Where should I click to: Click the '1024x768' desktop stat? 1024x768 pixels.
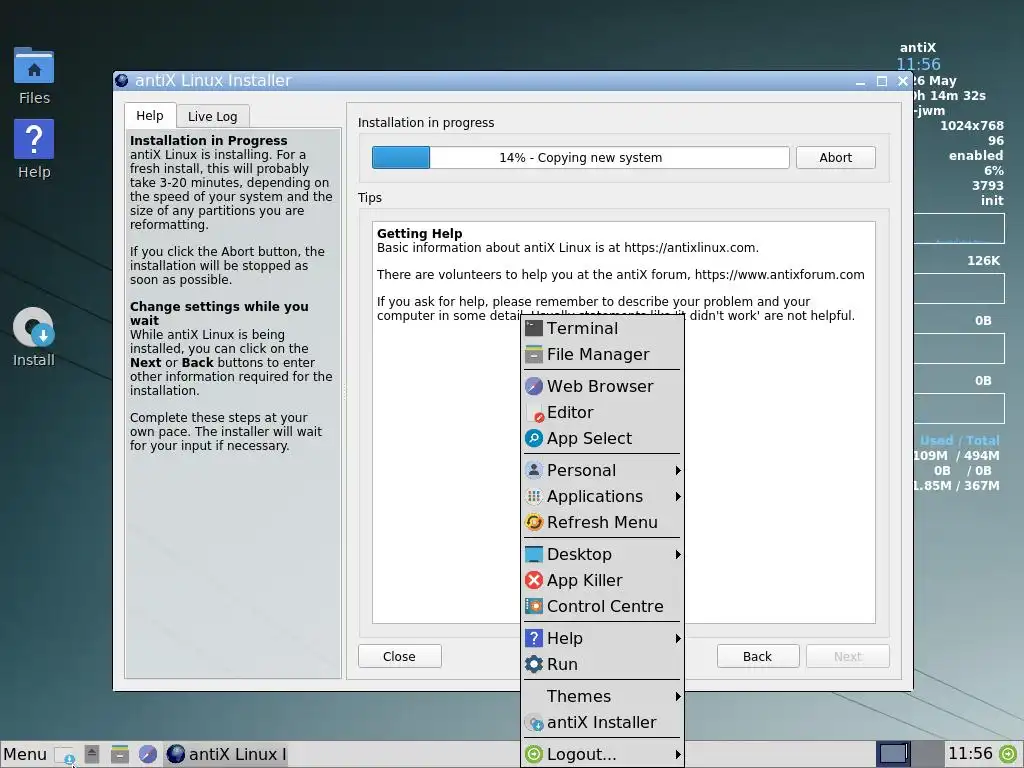(x=972, y=125)
